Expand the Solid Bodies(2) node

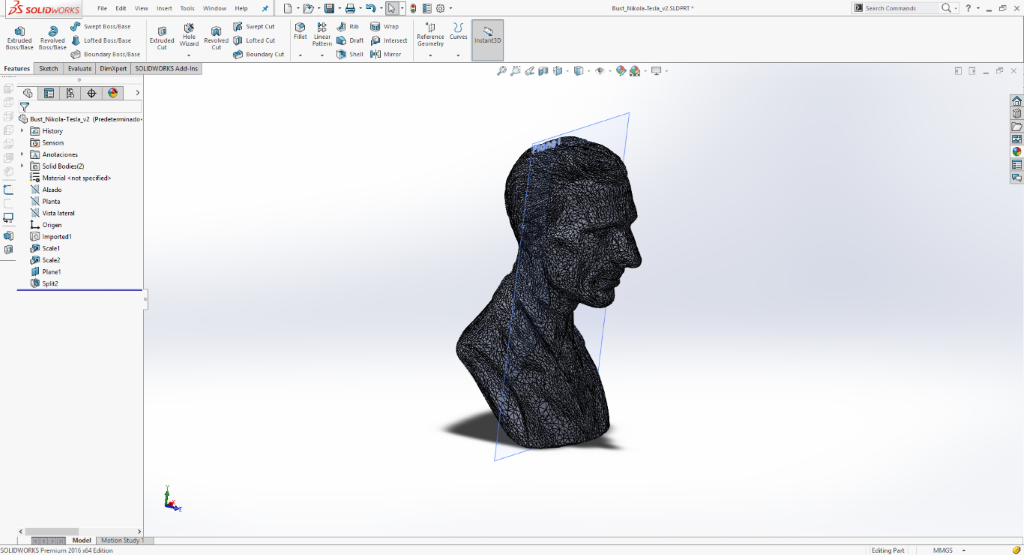[x=22, y=166]
